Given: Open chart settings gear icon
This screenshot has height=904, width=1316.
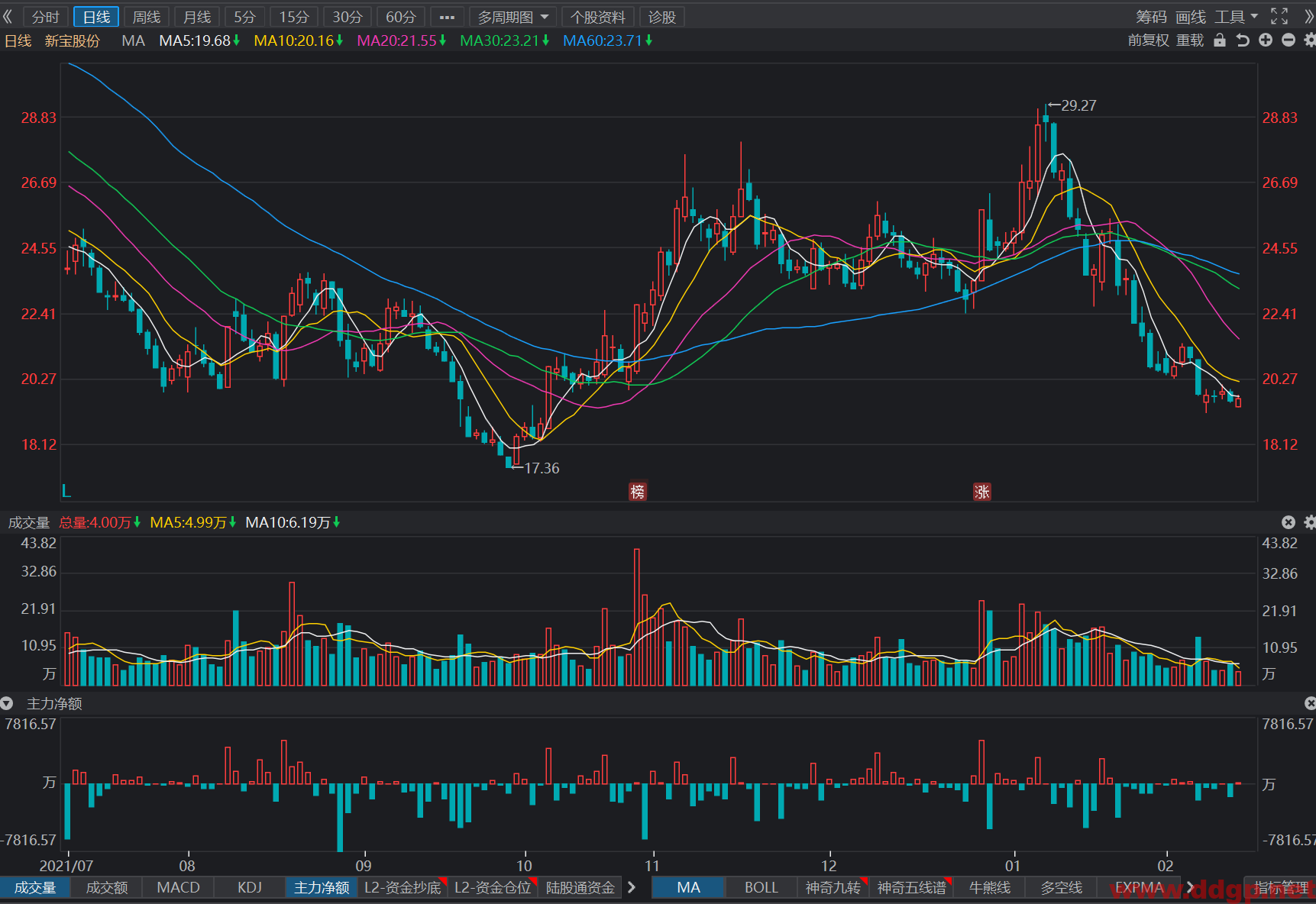Looking at the screenshot, I should point(1309,40).
